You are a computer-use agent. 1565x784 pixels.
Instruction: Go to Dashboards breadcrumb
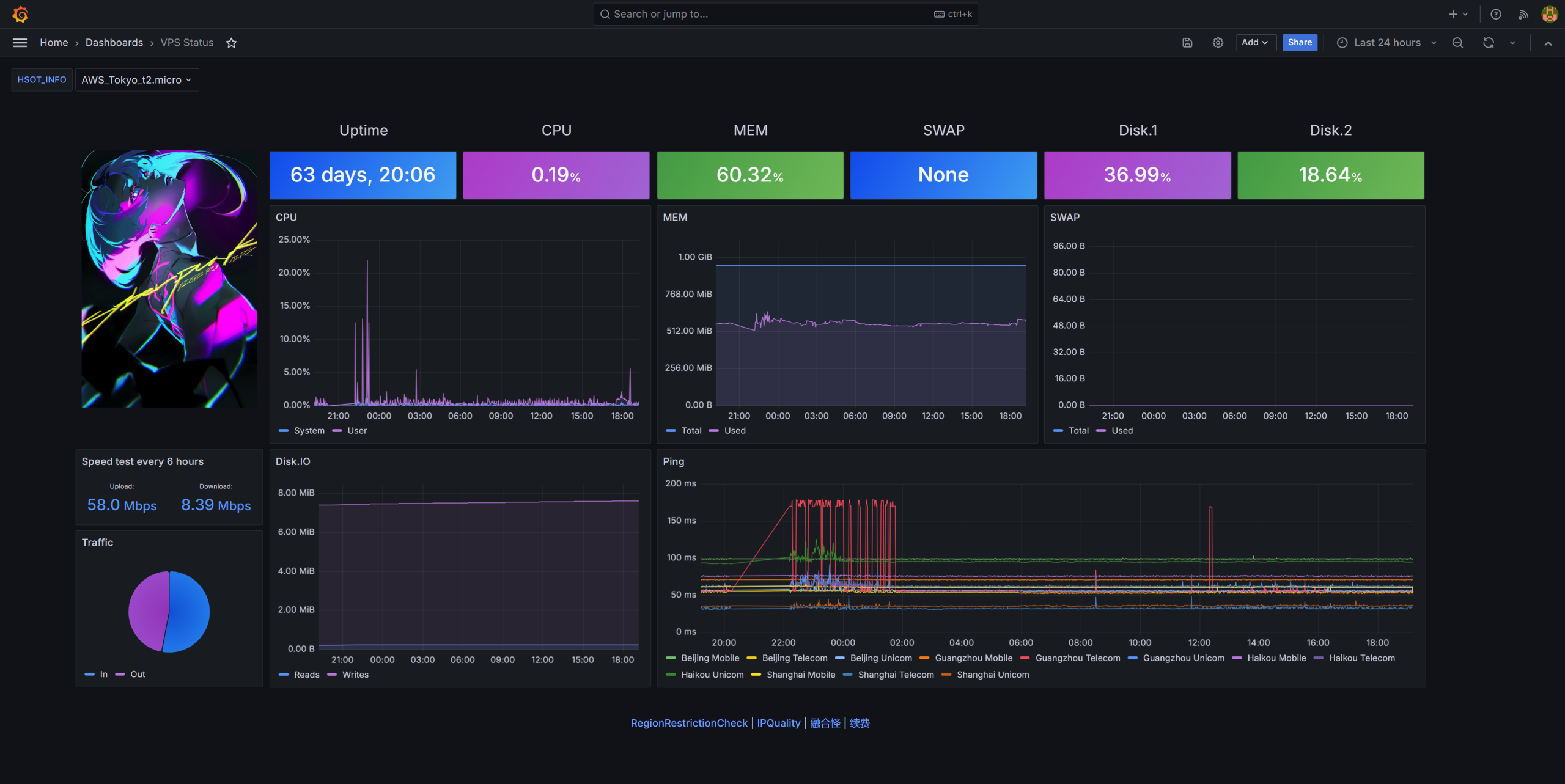coord(114,43)
